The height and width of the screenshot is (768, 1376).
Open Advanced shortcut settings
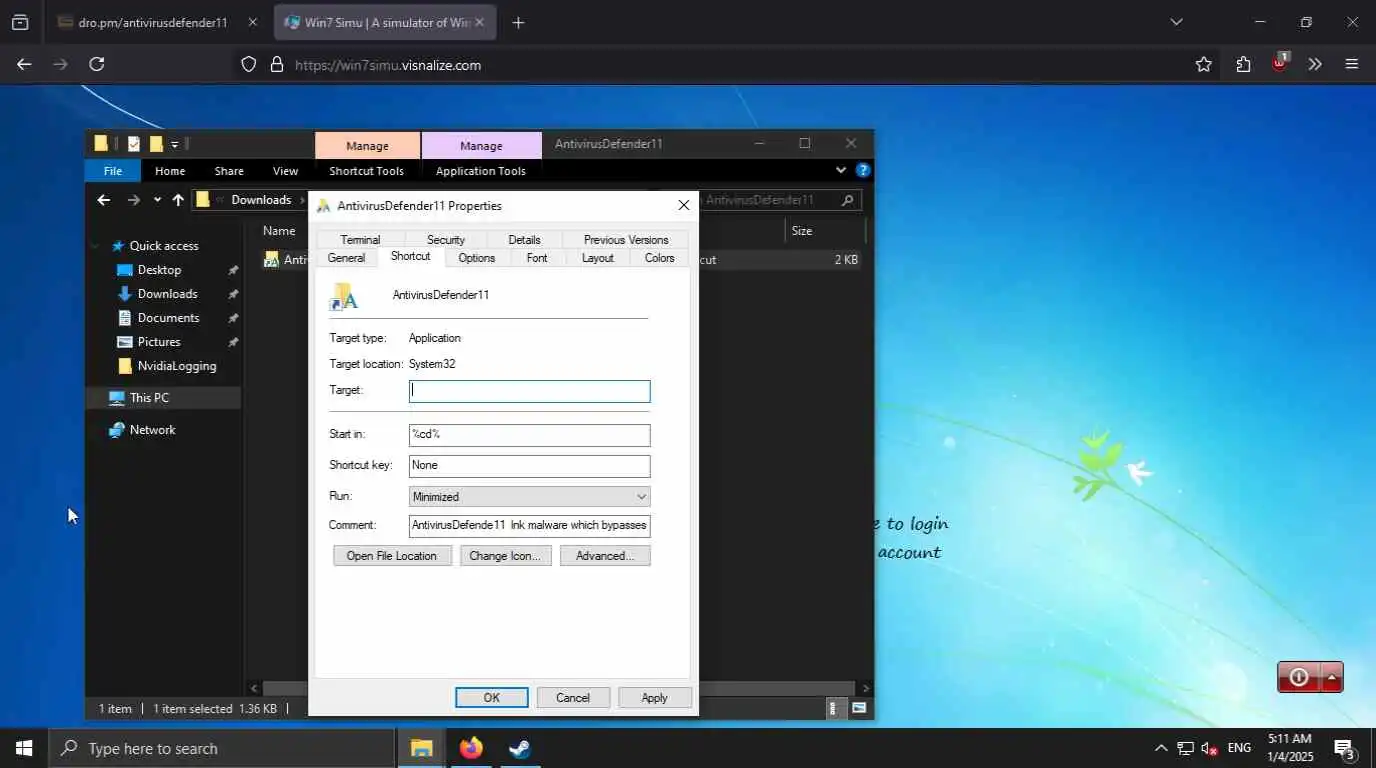pyautogui.click(x=605, y=556)
